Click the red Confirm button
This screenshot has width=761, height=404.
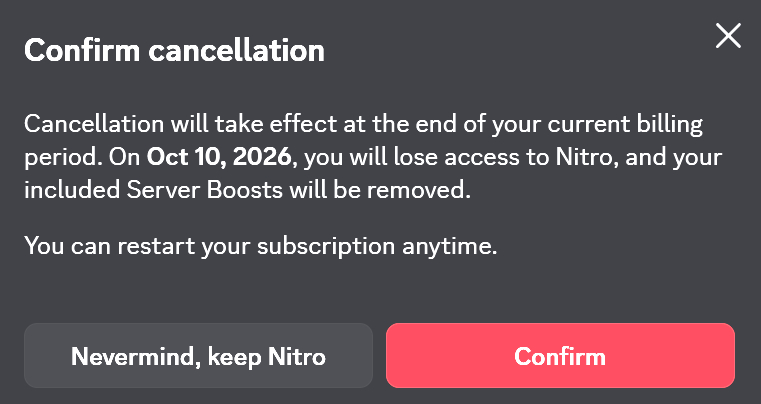pyautogui.click(x=560, y=355)
